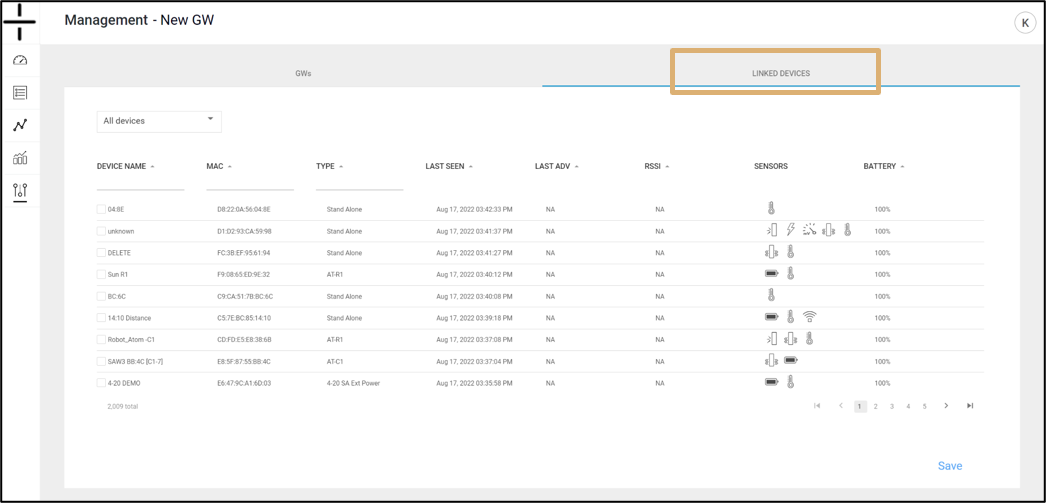Click the SENSORS column header
This screenshot has height=503, width=1046.
770,166
